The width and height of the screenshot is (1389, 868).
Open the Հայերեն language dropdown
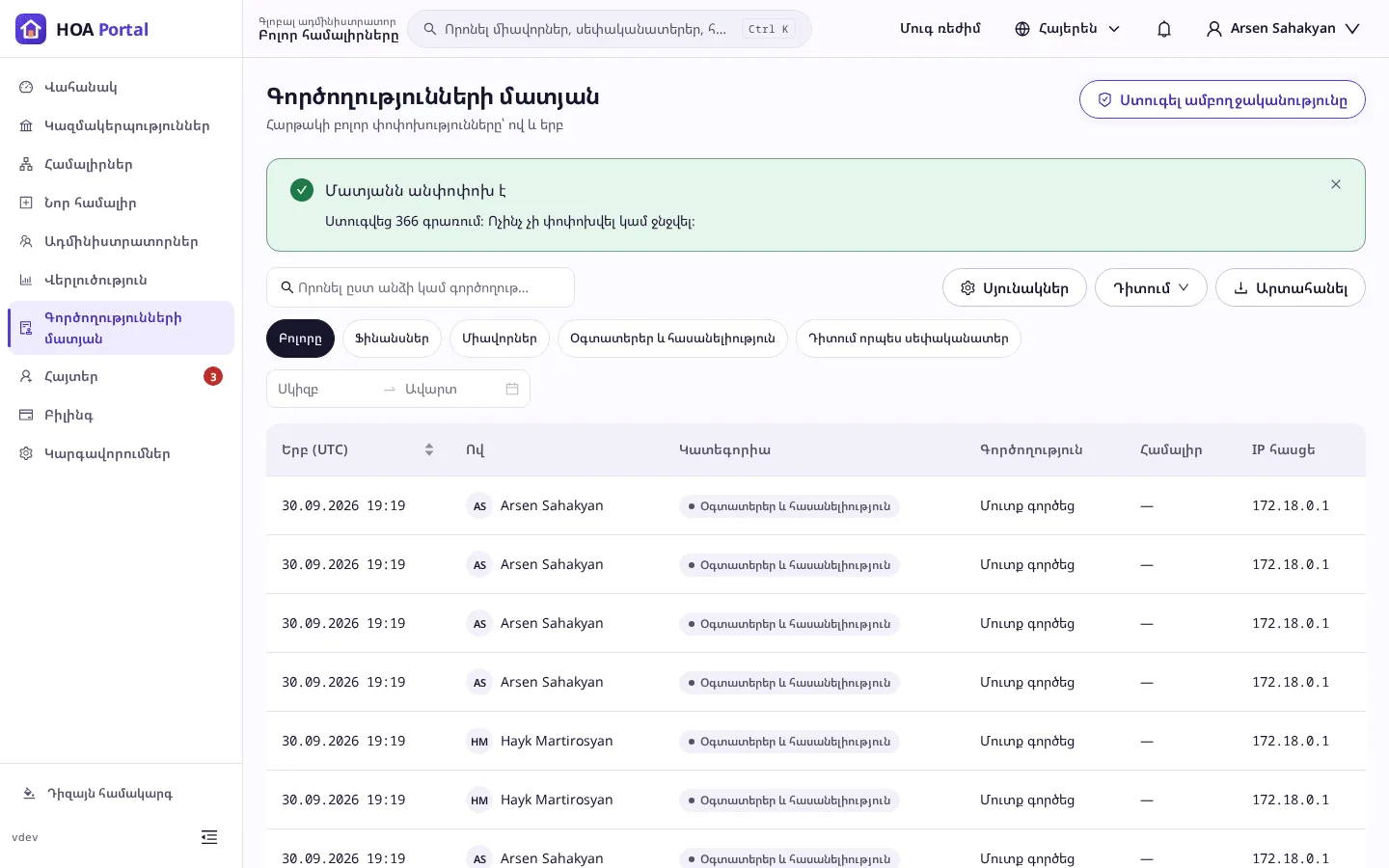(x=1068, y=29)
